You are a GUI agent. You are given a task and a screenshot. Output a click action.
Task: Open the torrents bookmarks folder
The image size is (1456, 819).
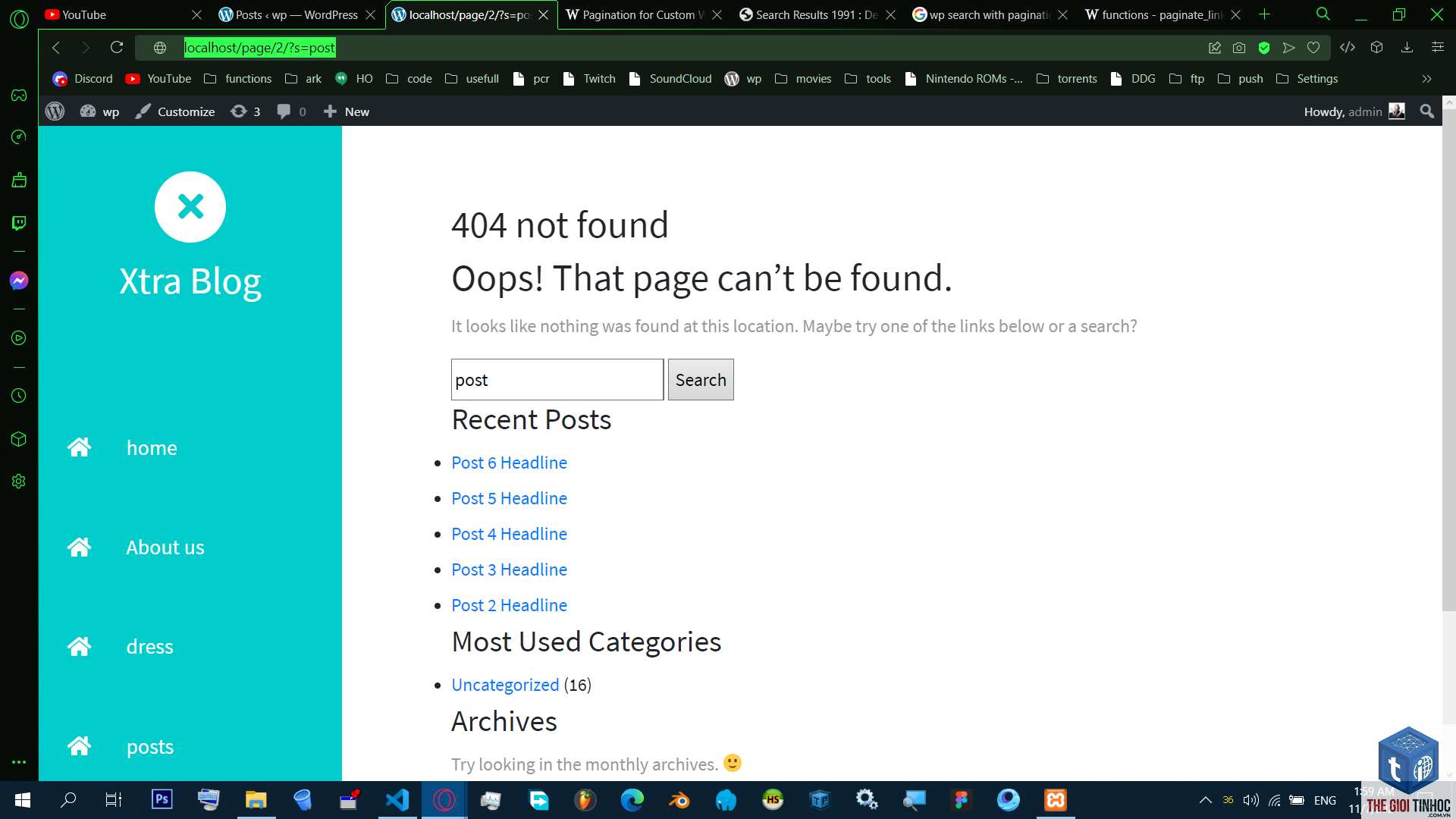coord(1066,79)
